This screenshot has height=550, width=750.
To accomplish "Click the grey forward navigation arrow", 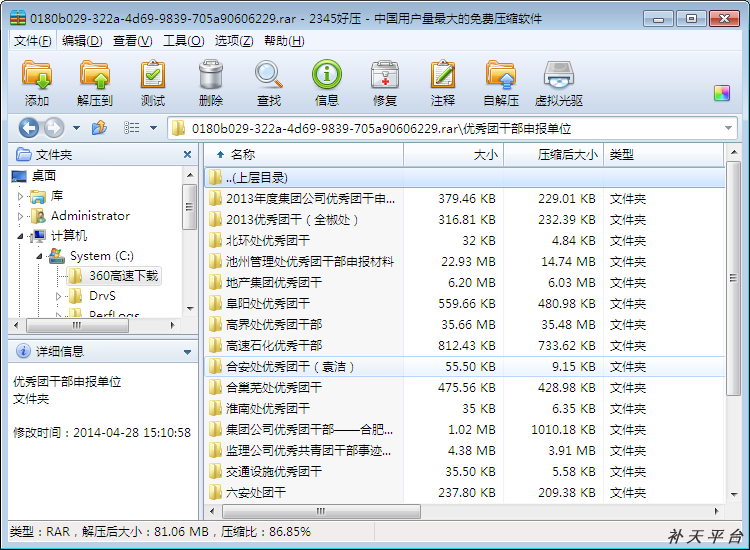I will click(x=54, y=128).
